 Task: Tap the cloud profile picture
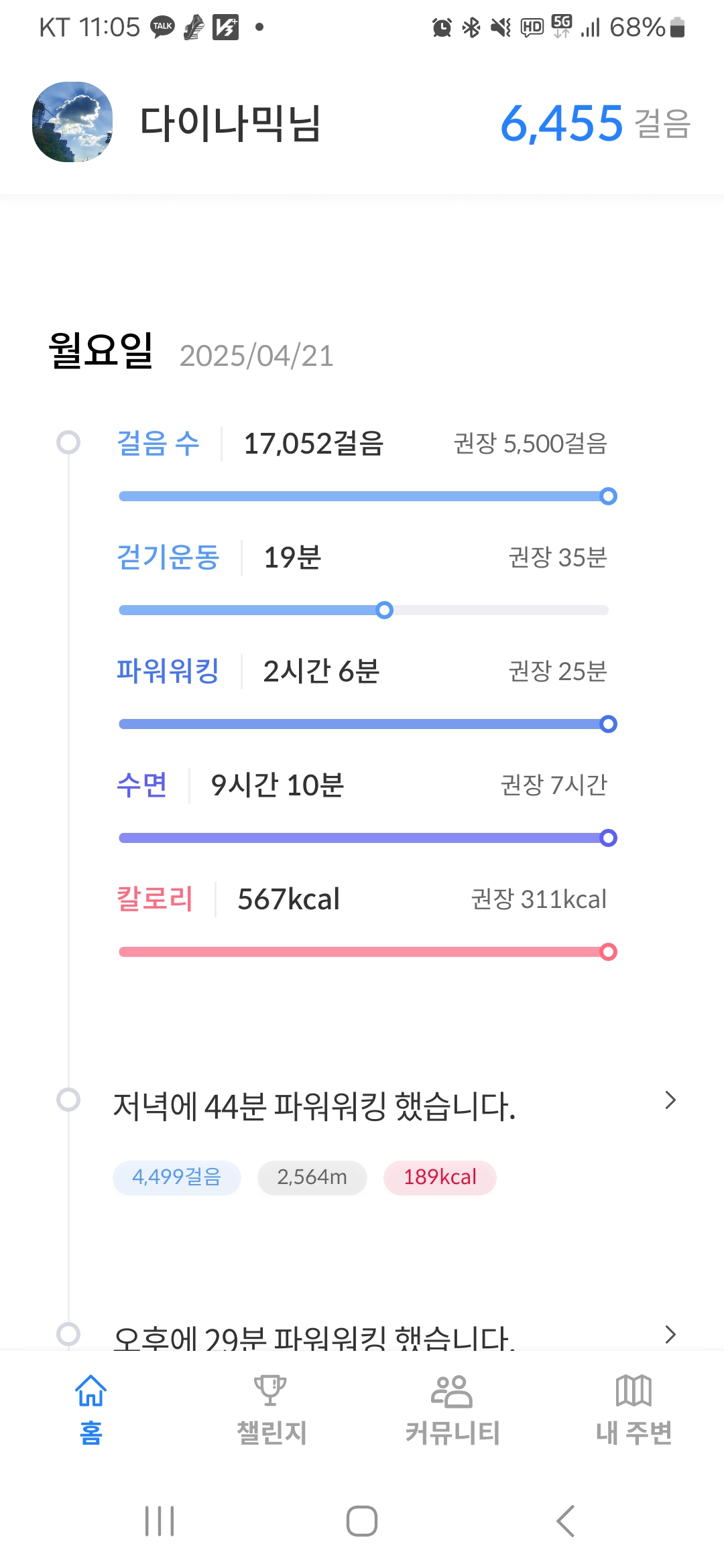point(72,122)
